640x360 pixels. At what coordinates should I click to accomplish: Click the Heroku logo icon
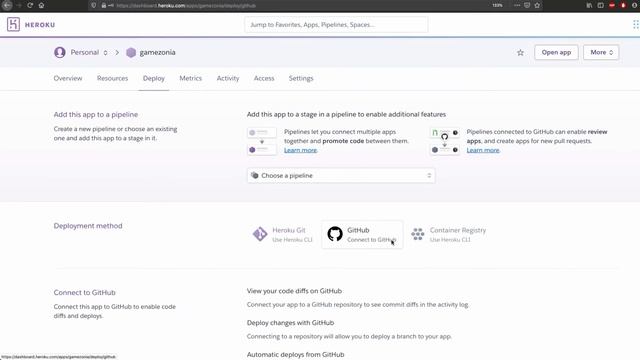point(13,24)
